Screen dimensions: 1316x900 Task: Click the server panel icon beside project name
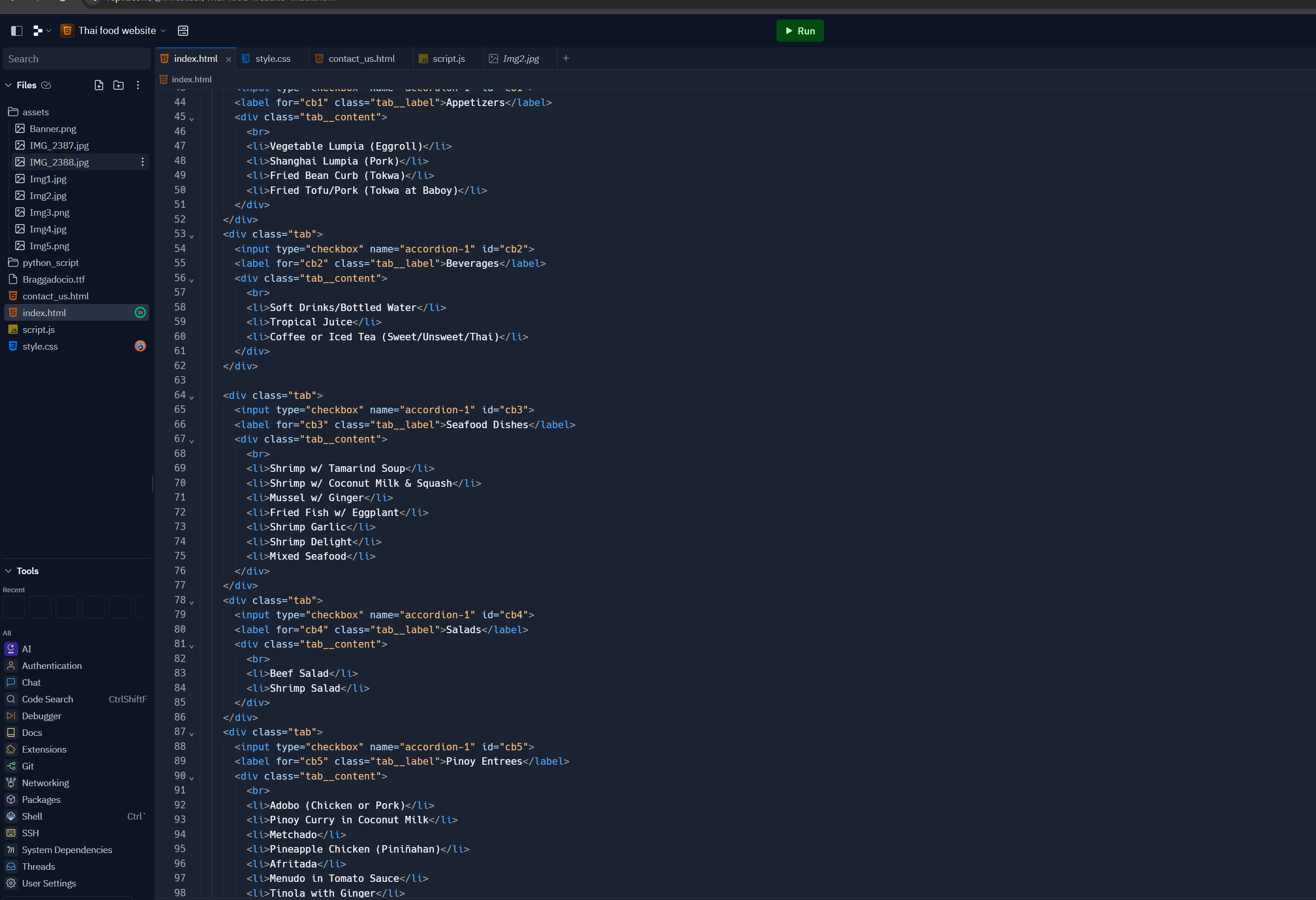[183, 31]
